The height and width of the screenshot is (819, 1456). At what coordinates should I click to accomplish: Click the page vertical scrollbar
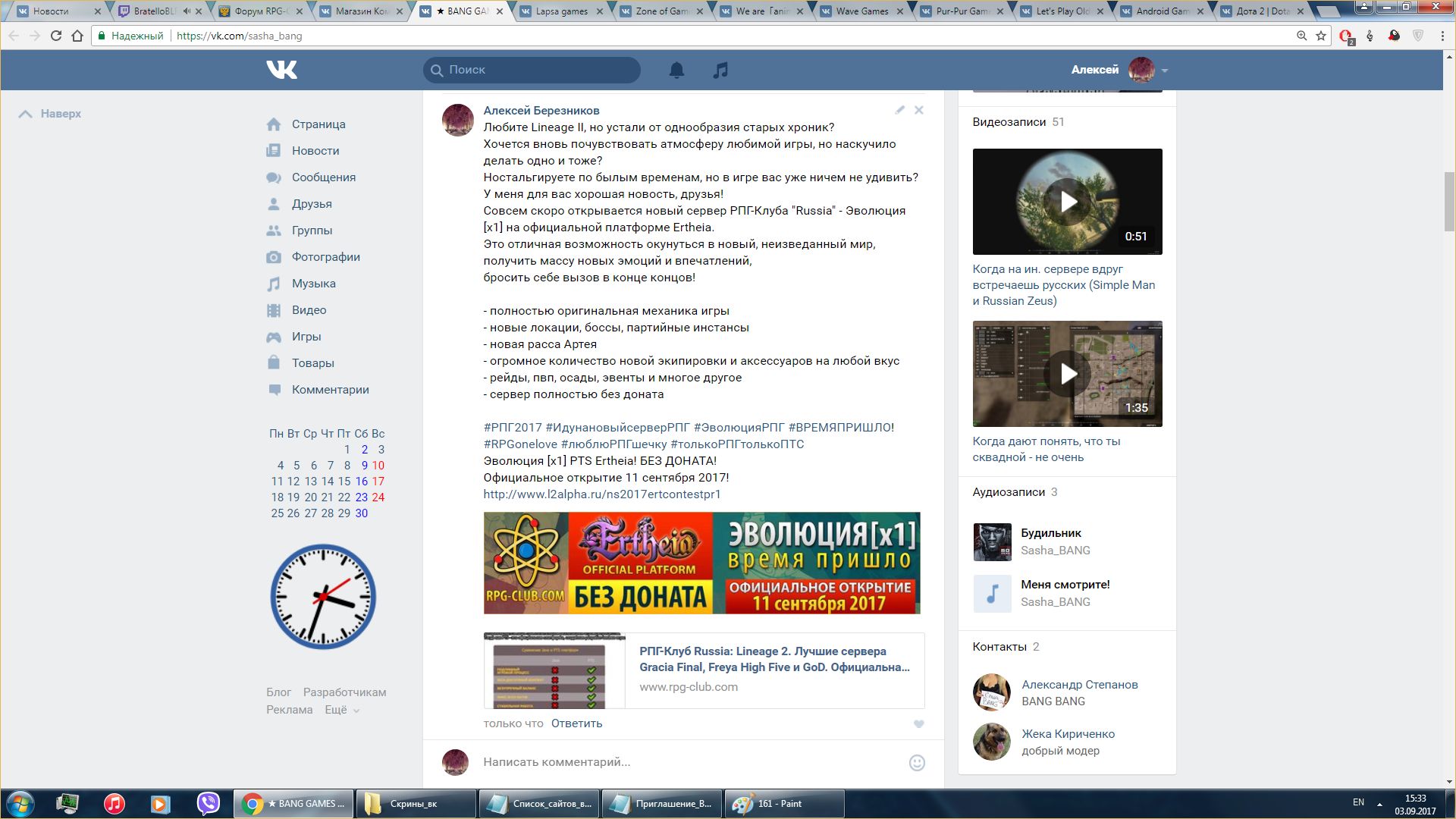pyautogui.click(x=1449, y=202)
